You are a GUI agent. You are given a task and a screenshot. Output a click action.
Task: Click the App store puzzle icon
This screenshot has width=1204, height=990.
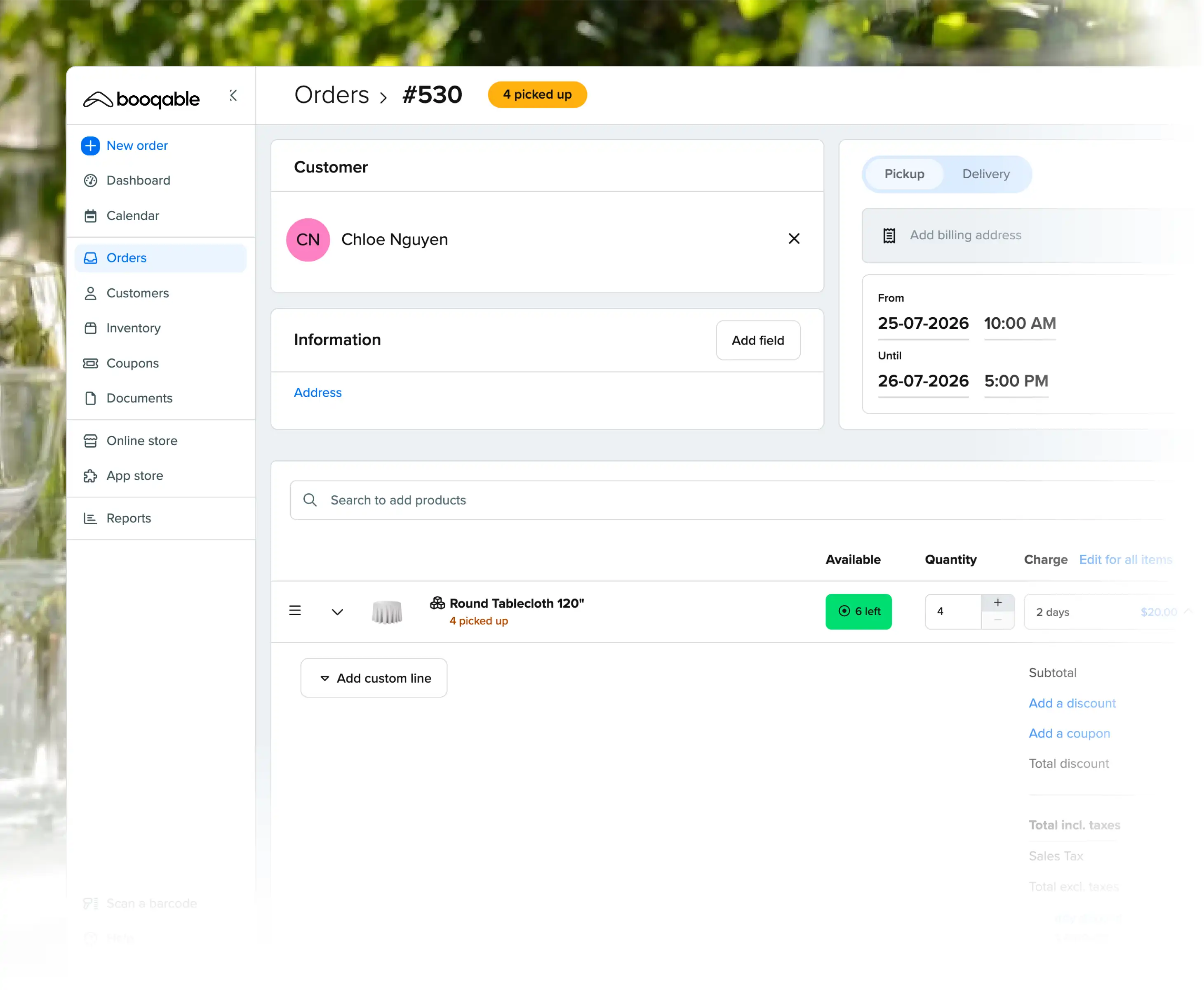90,476
